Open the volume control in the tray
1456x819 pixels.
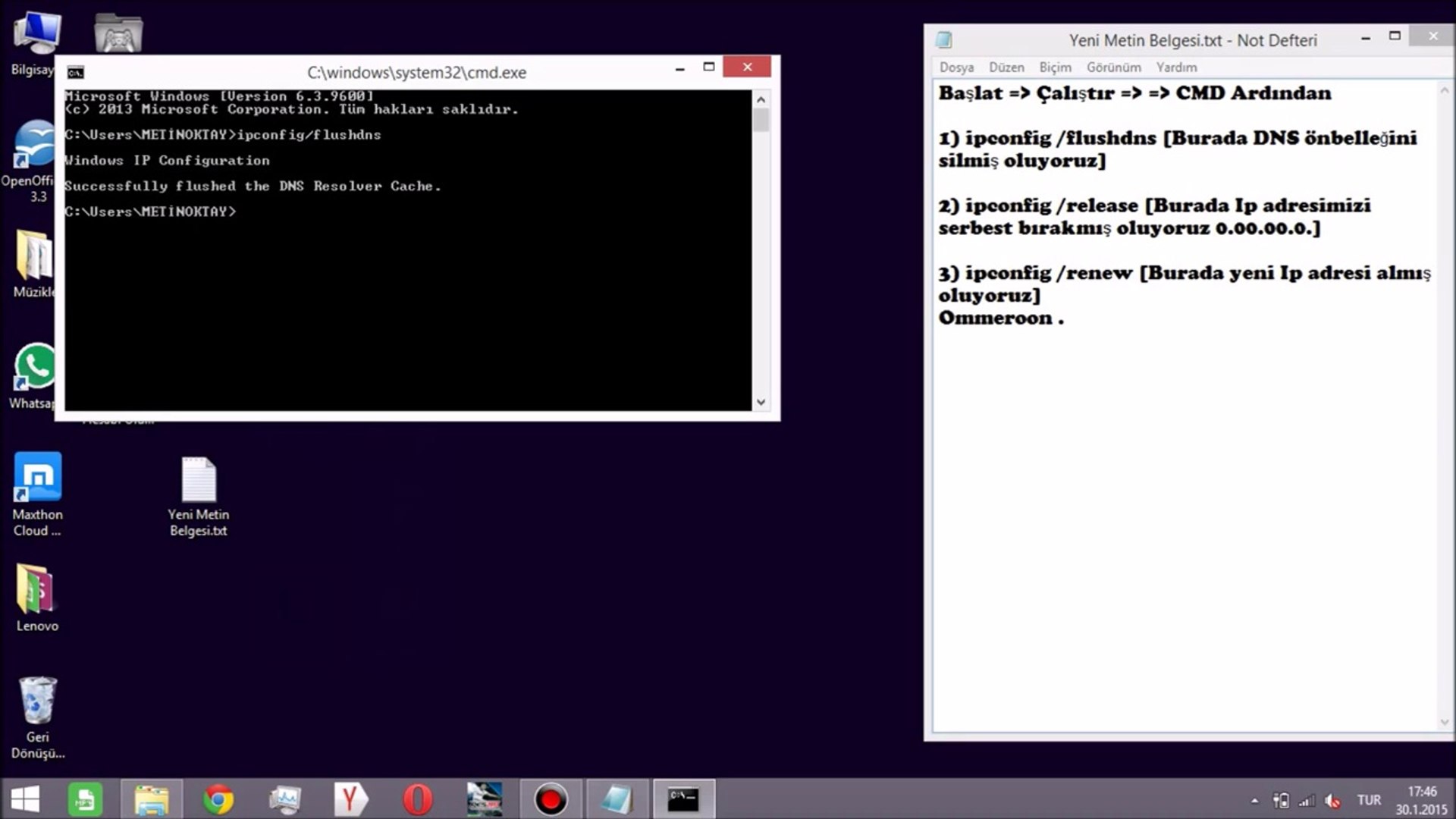(x=1332, y=800)
